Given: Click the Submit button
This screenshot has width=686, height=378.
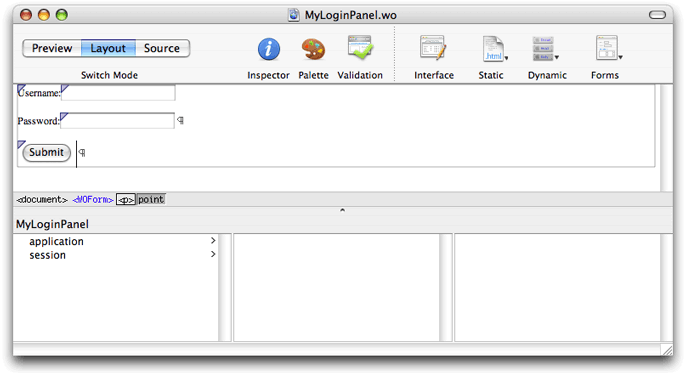Looking at the screenshot, I should (x=46, y=153).
